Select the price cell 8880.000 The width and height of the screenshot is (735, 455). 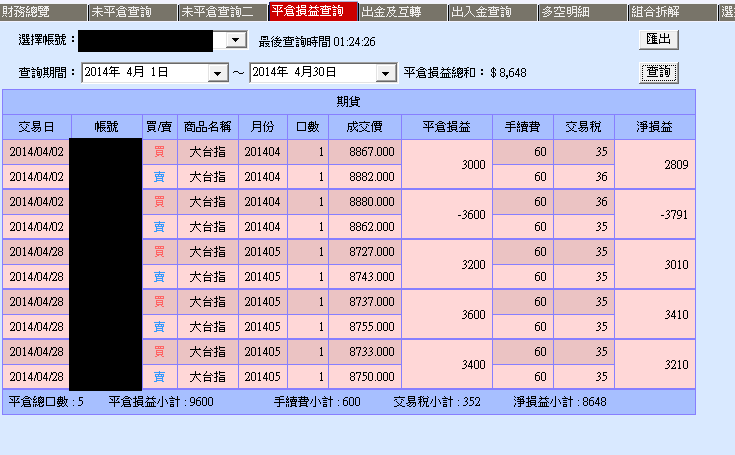point(365,202)
